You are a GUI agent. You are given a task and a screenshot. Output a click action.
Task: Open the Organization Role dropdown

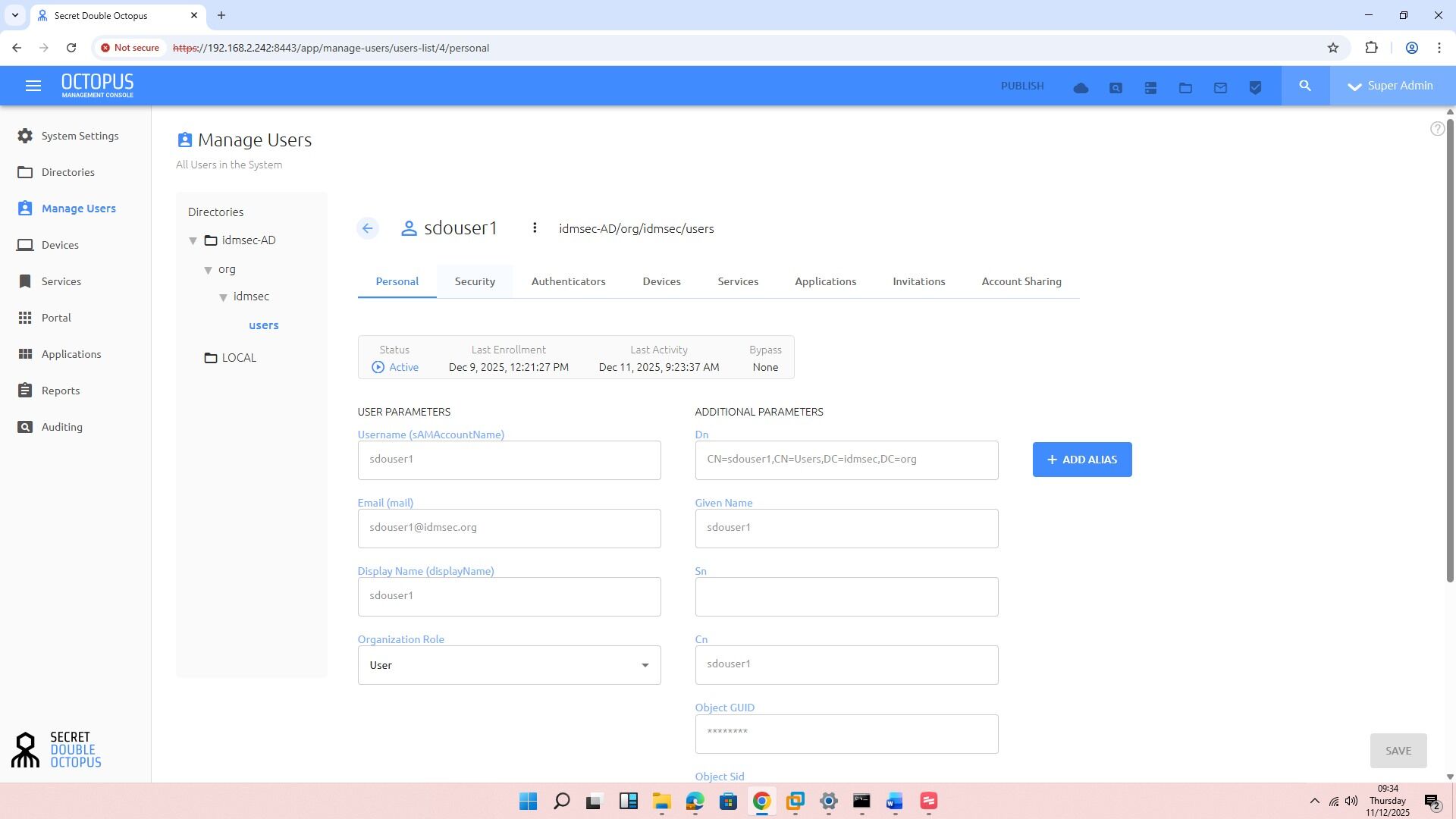509,665
